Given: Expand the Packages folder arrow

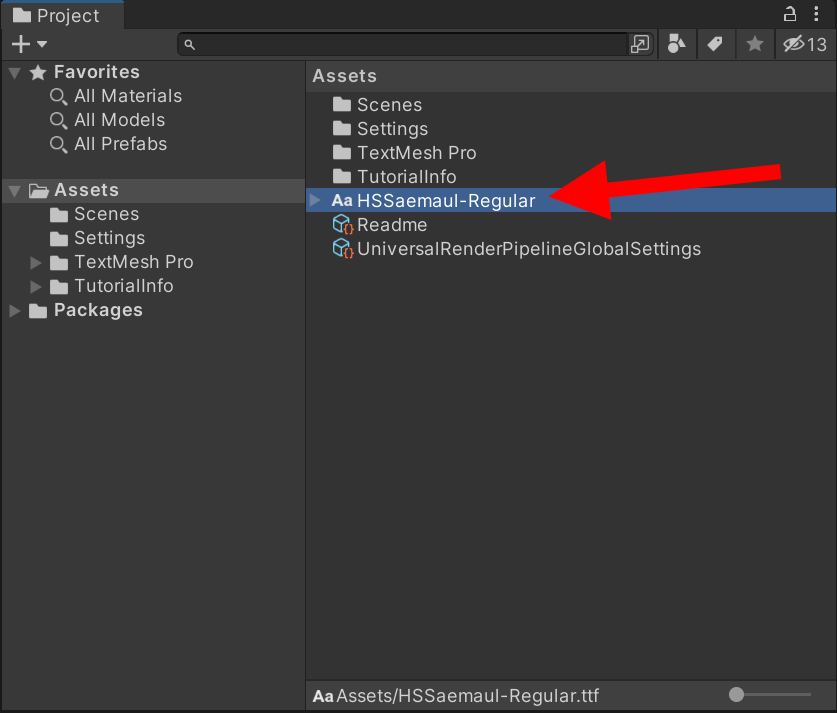Looking at the screenshot, I should tap(15, 311).
